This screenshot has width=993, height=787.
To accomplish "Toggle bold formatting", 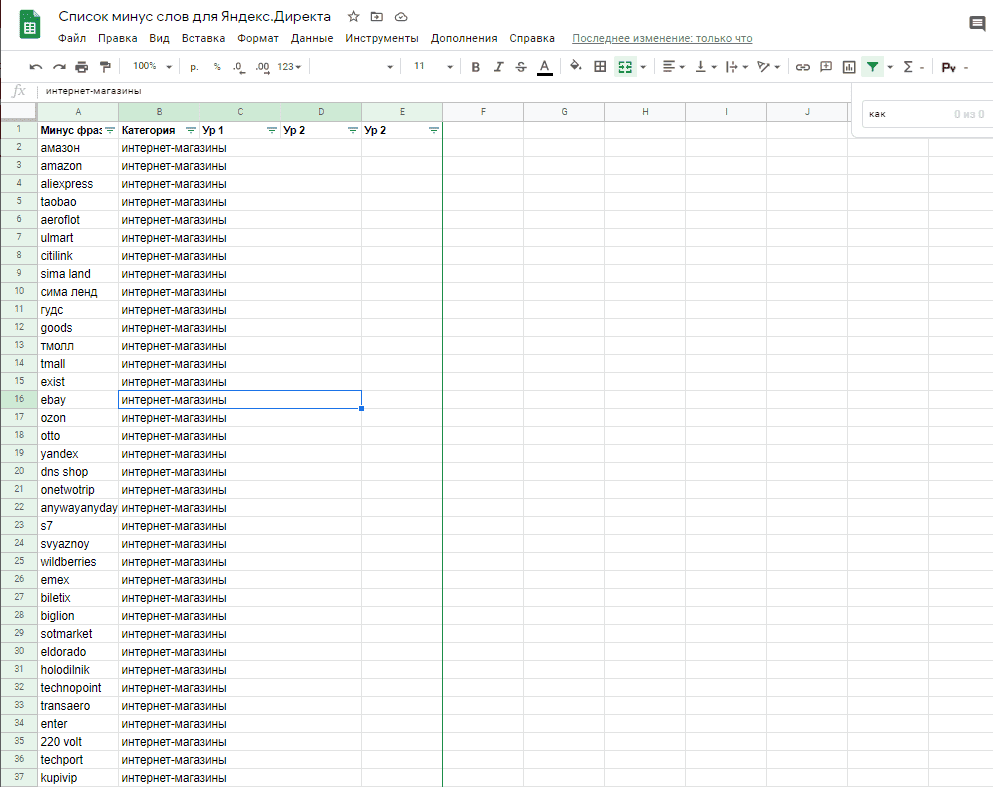I will tap(476, 66).
